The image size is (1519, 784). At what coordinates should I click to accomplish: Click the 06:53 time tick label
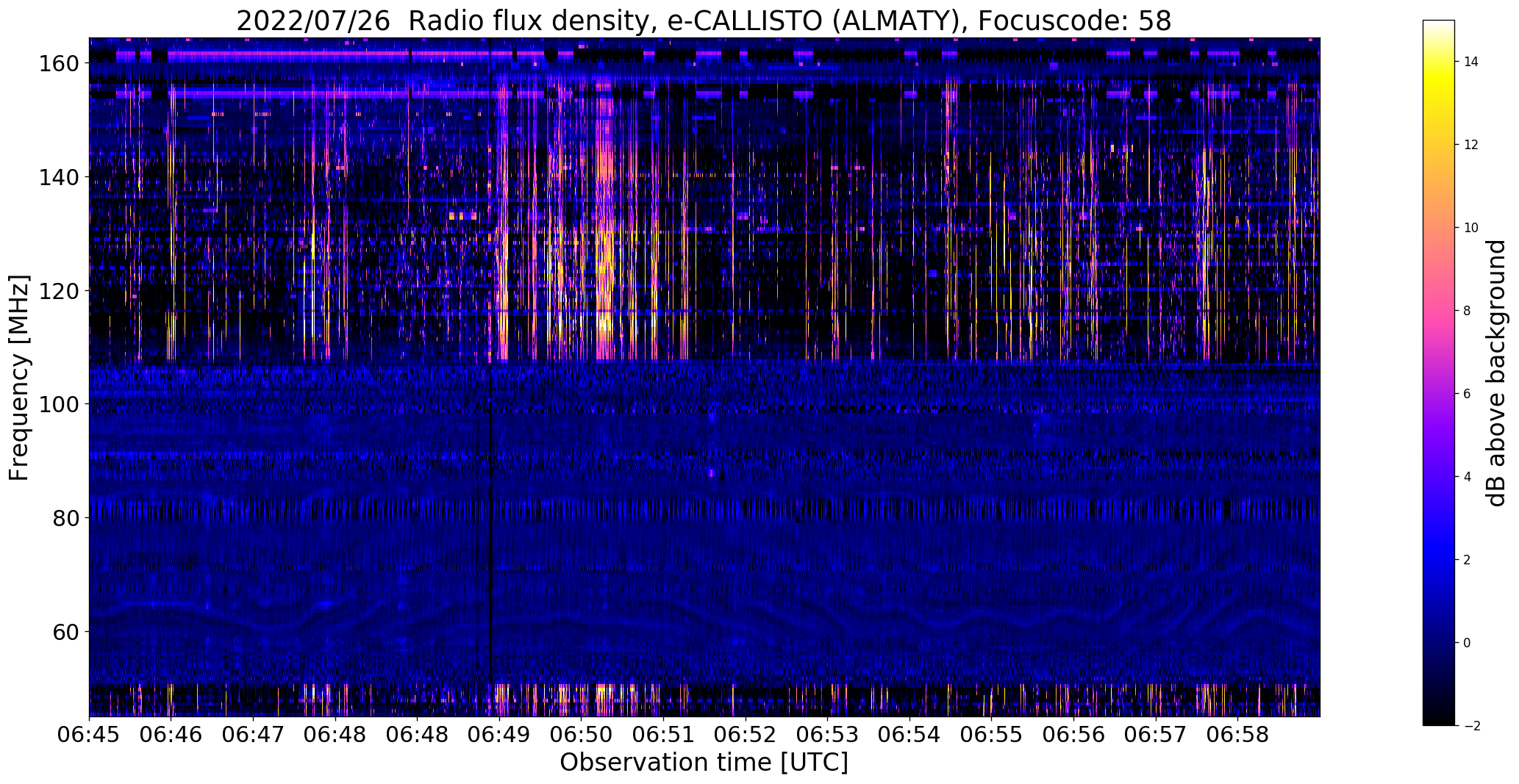click(828, 735)
